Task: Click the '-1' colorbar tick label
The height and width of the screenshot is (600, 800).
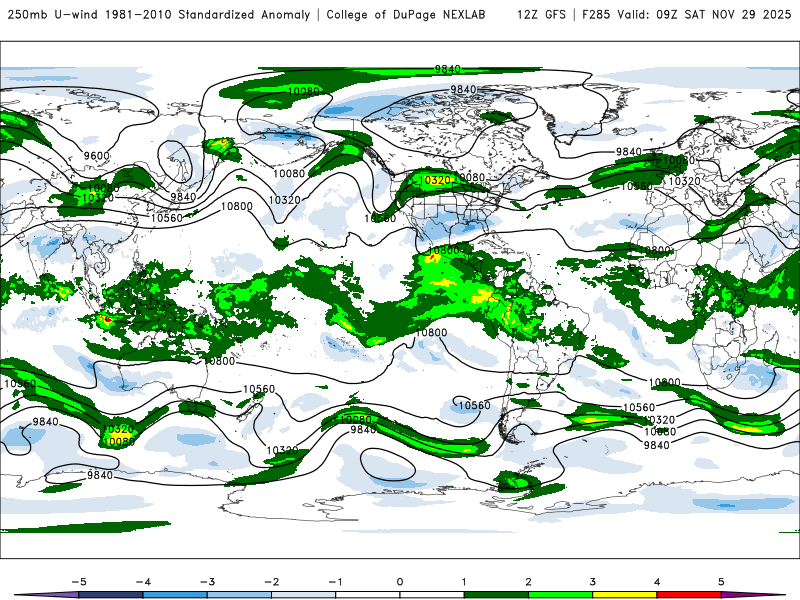Action: pos(335,582)
